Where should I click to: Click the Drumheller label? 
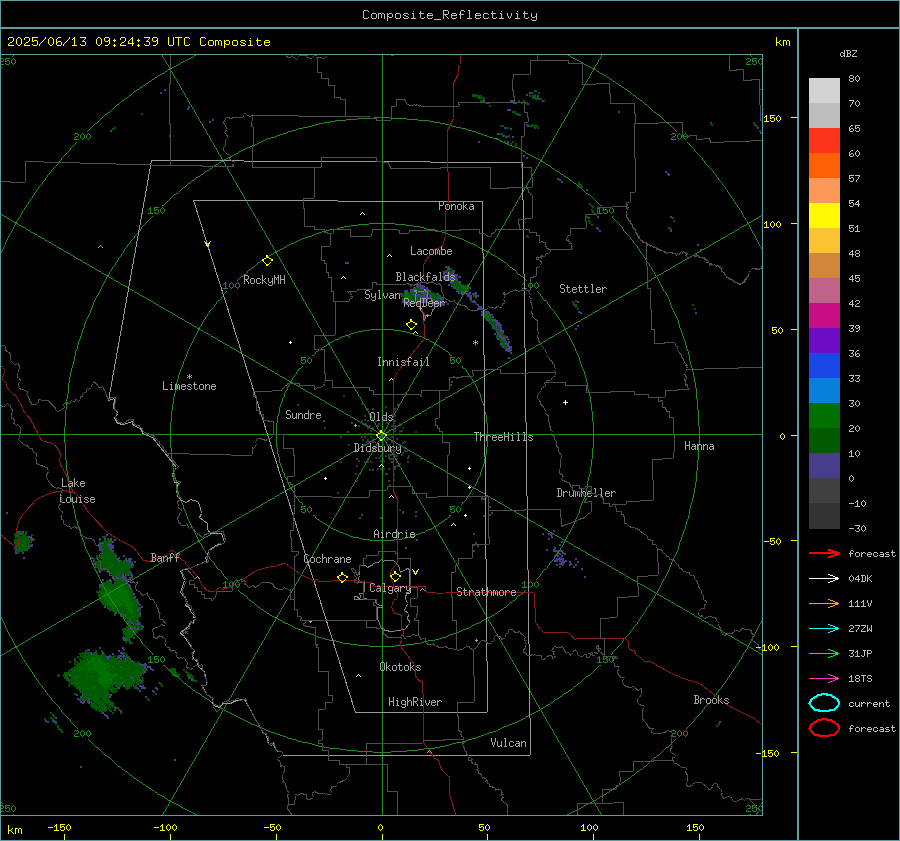coord(586,493)
